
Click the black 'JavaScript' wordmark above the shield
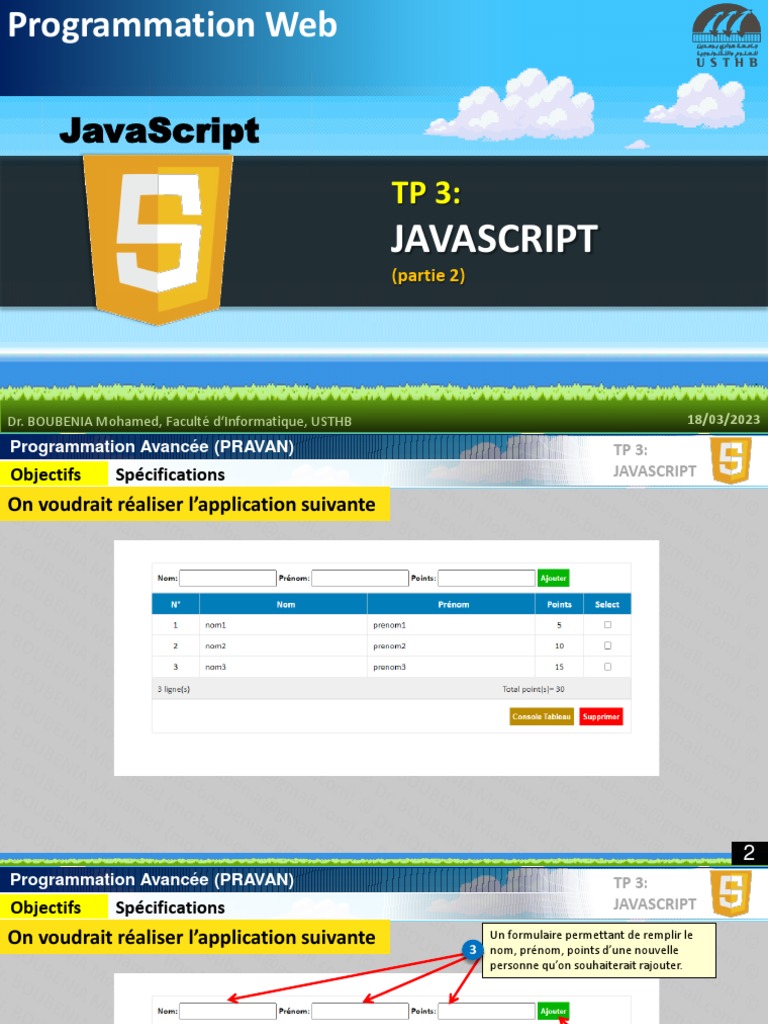(x=159, y=131)
